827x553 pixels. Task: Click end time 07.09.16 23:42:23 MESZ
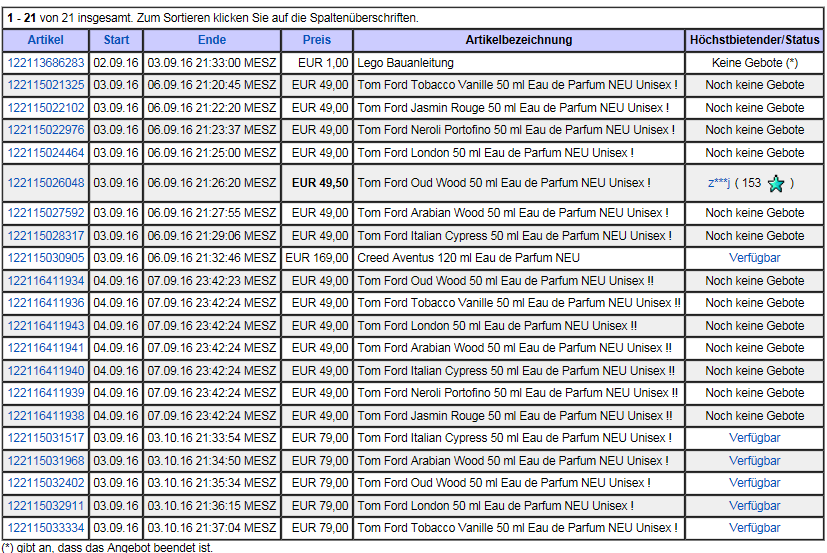point(211,281)
